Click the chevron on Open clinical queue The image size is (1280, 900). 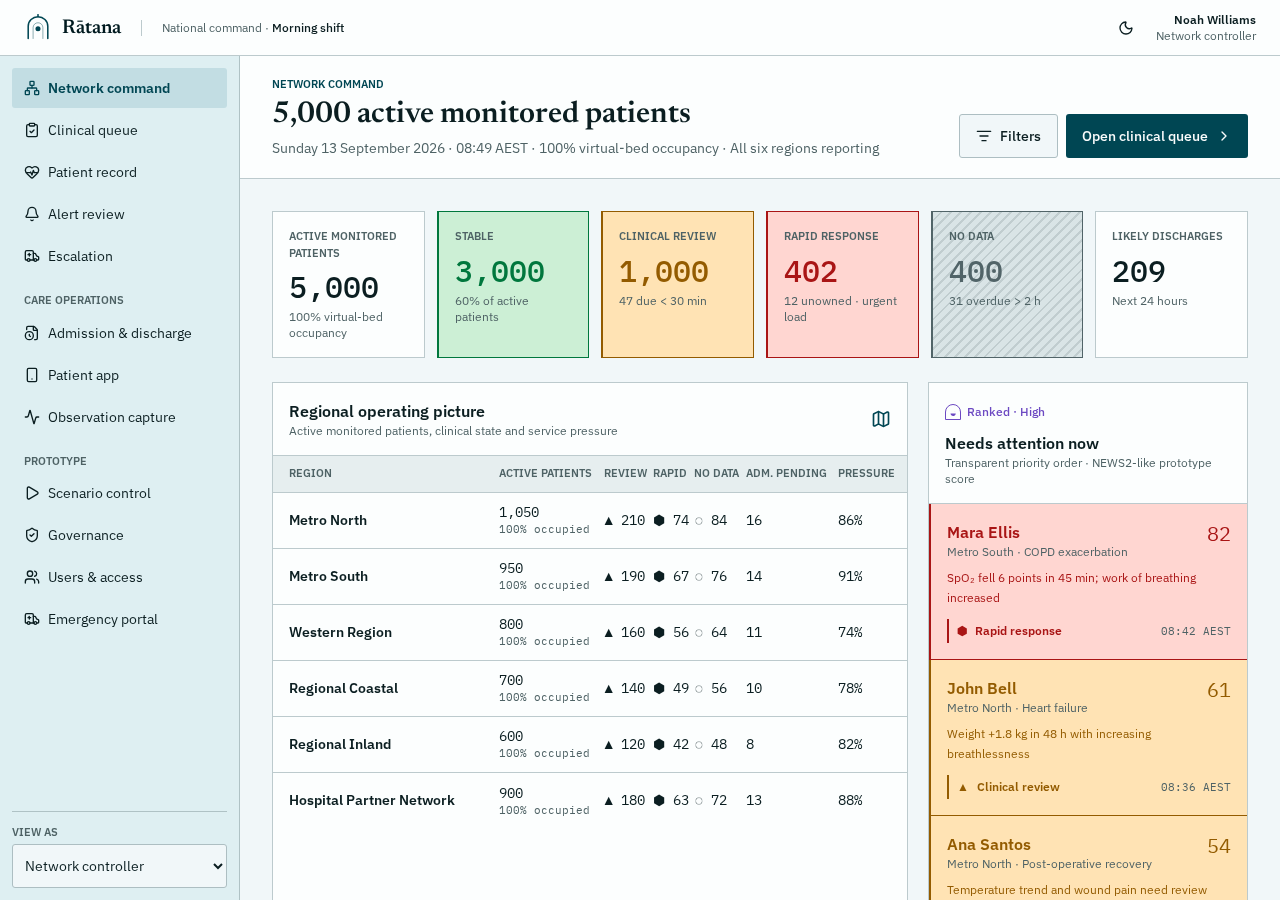[x=1224, y=136]
